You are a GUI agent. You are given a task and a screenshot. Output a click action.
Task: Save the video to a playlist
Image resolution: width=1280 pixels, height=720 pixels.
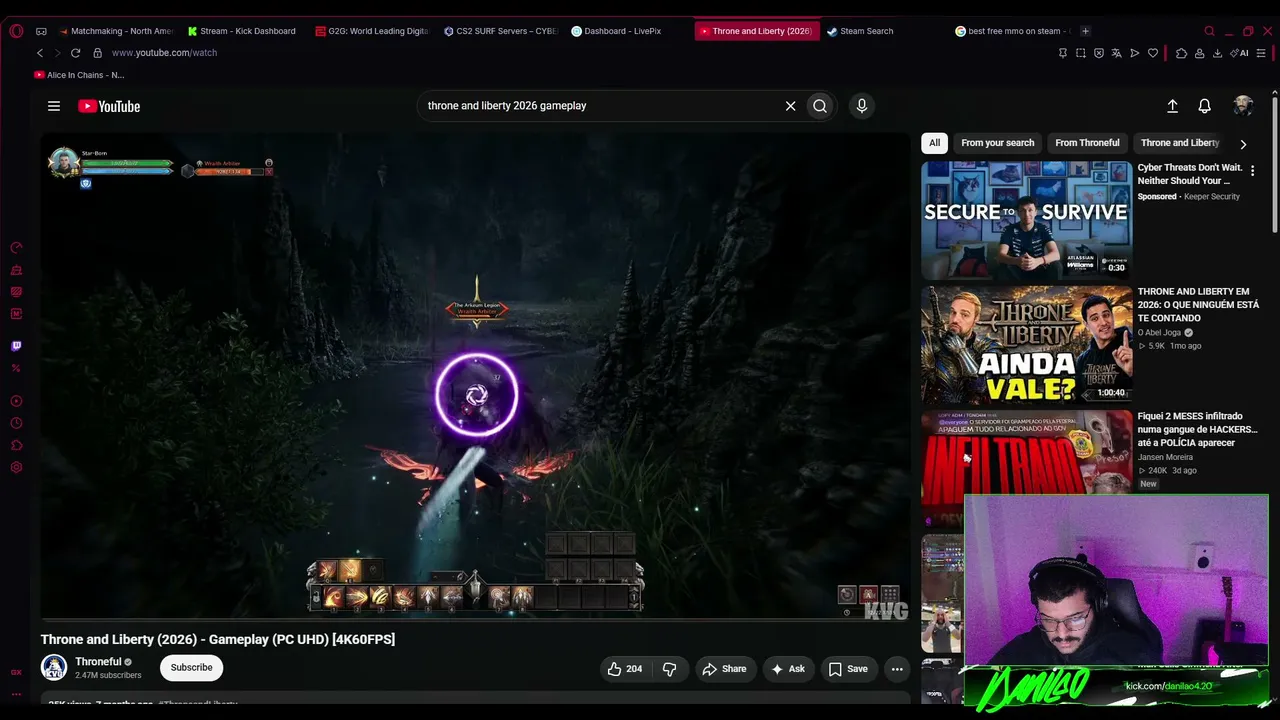(x=848, y=669)
